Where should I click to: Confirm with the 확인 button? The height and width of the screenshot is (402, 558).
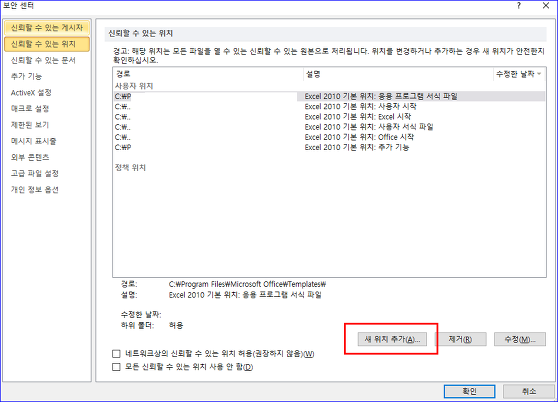(x=469, y=391)
